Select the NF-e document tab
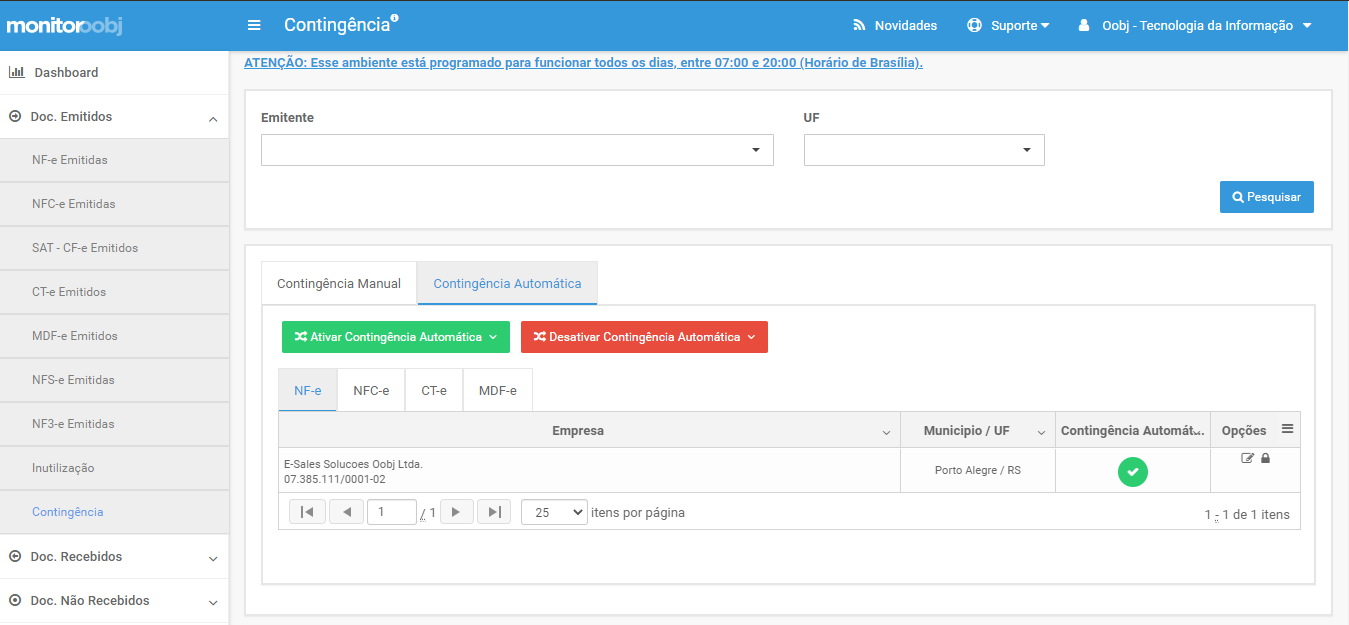Screen dimensions: 1349x625 [308, 390]
